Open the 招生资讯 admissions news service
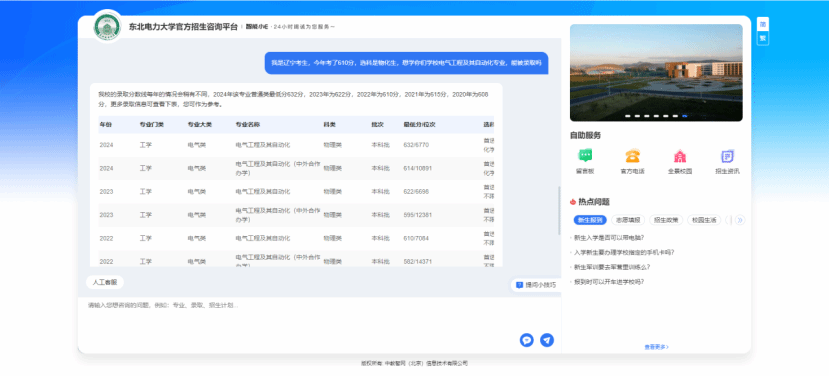Viewport: 830px width, 376px height. tap(727, 162)
